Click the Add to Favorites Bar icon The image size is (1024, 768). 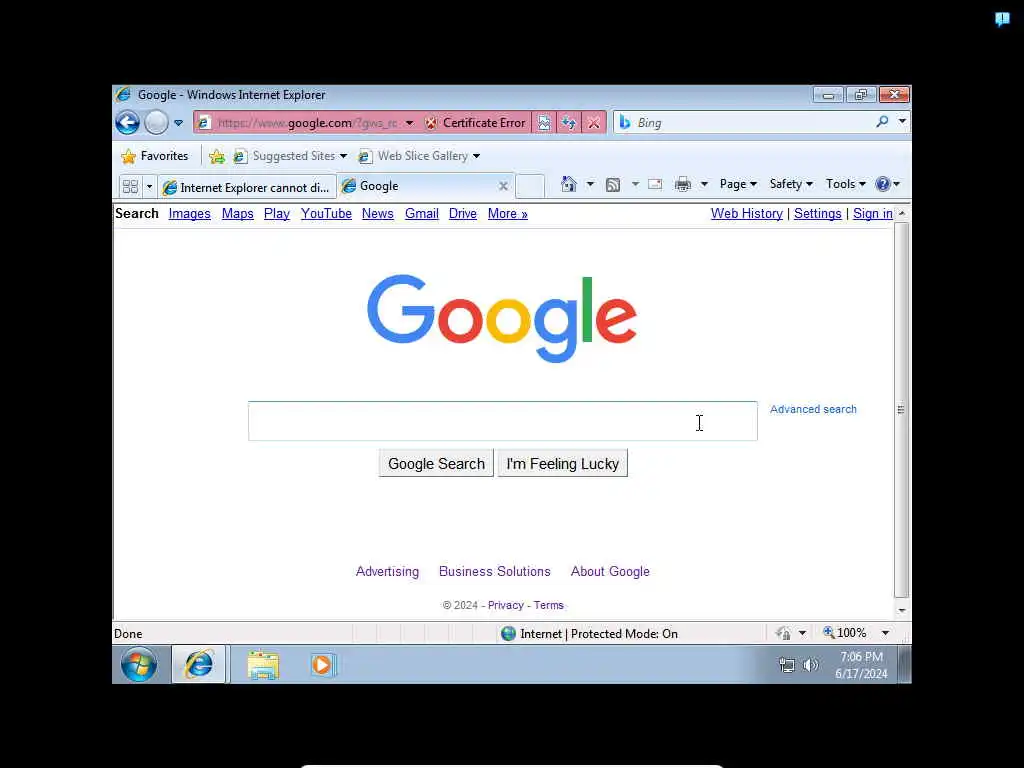pos(217,156)
